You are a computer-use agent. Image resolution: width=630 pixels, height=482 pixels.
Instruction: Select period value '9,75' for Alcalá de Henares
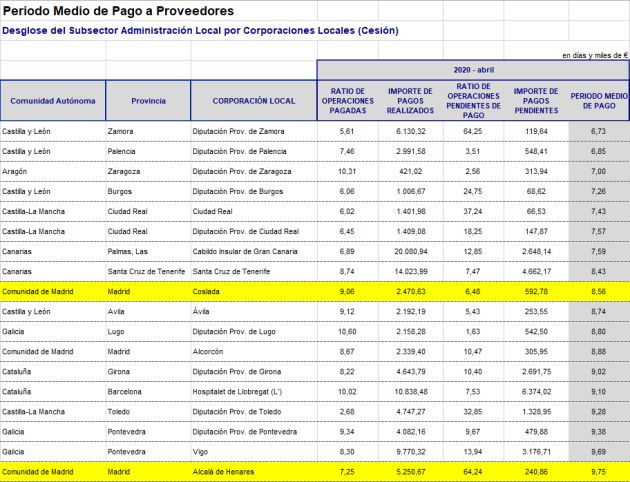coord(599,472)
